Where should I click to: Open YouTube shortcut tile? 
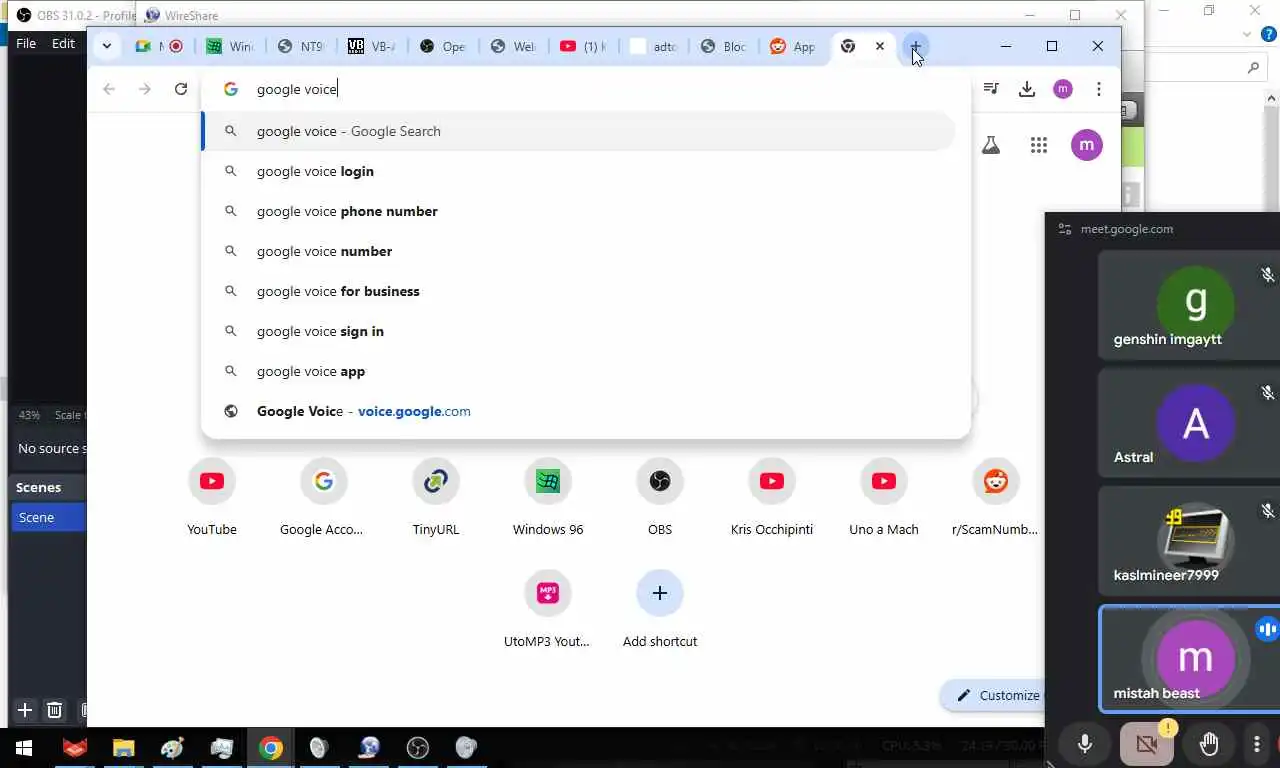[x=212, y=497]
